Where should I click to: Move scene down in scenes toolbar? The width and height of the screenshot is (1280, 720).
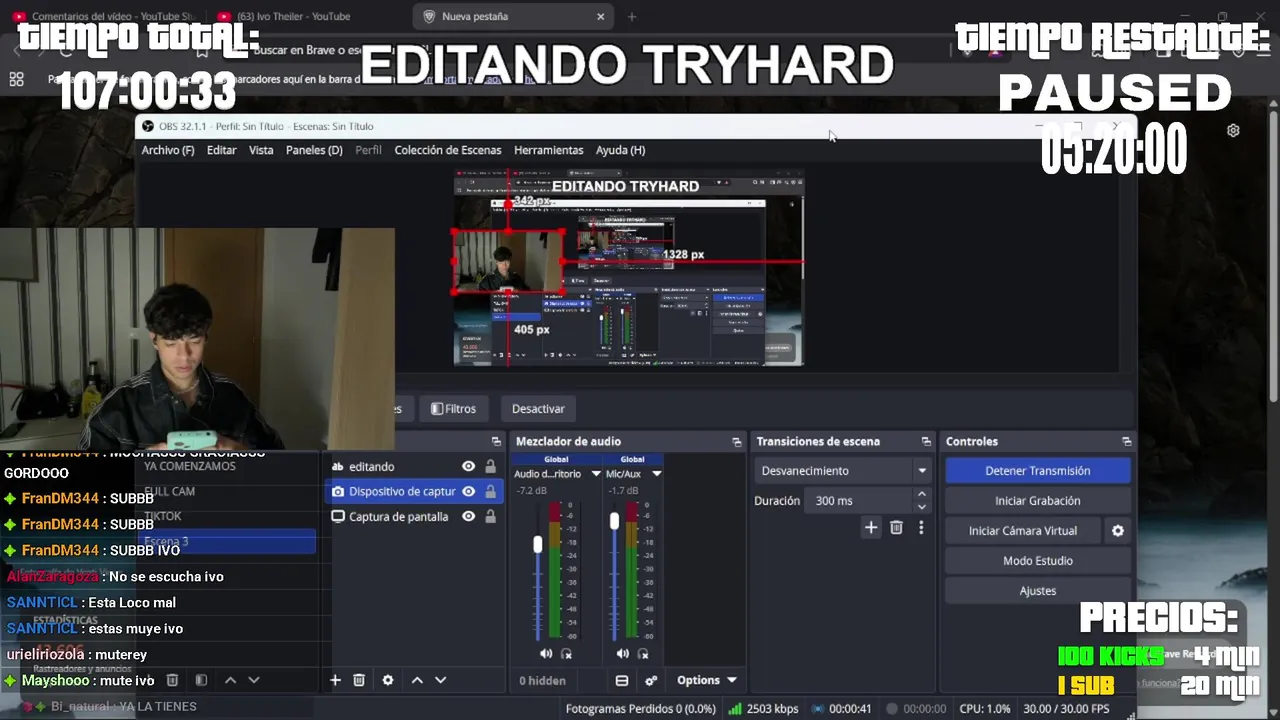254,680
